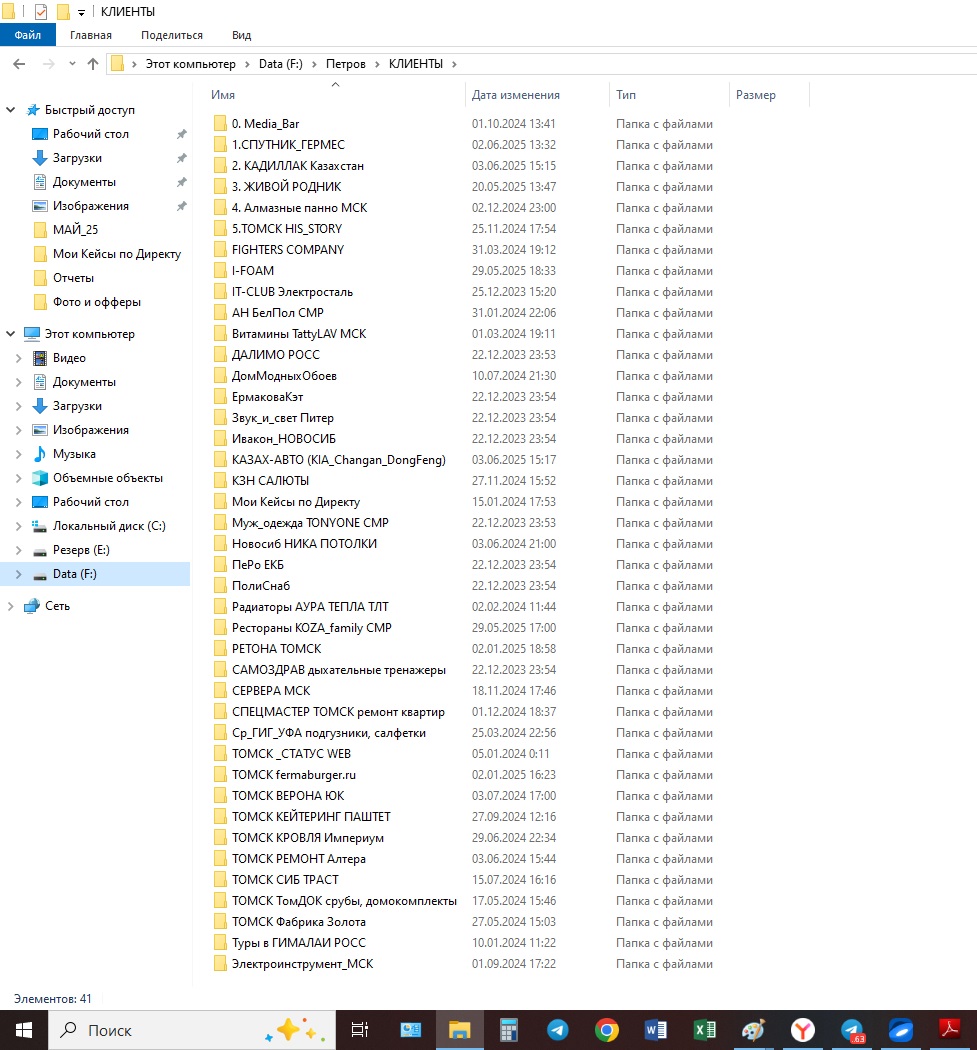Open the Вид ribbon tab
The width and height of the screenshot is (977, 1050).
[x=241, y=35]
